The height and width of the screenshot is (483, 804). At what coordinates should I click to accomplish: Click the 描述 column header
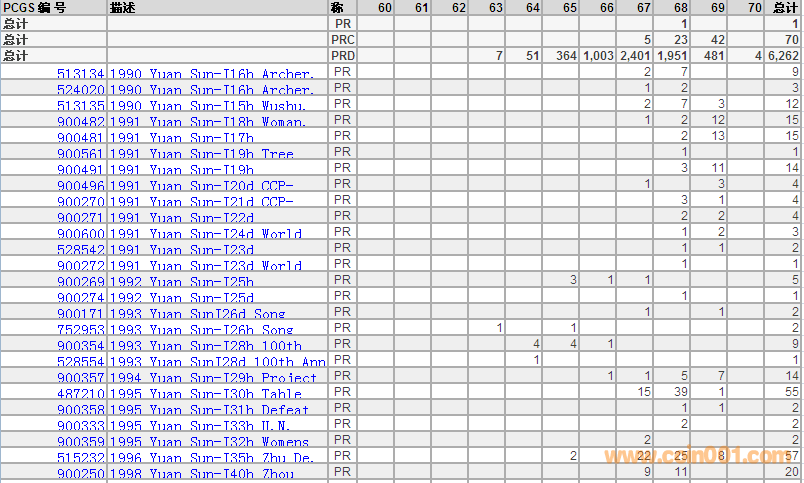pos(125,8)
